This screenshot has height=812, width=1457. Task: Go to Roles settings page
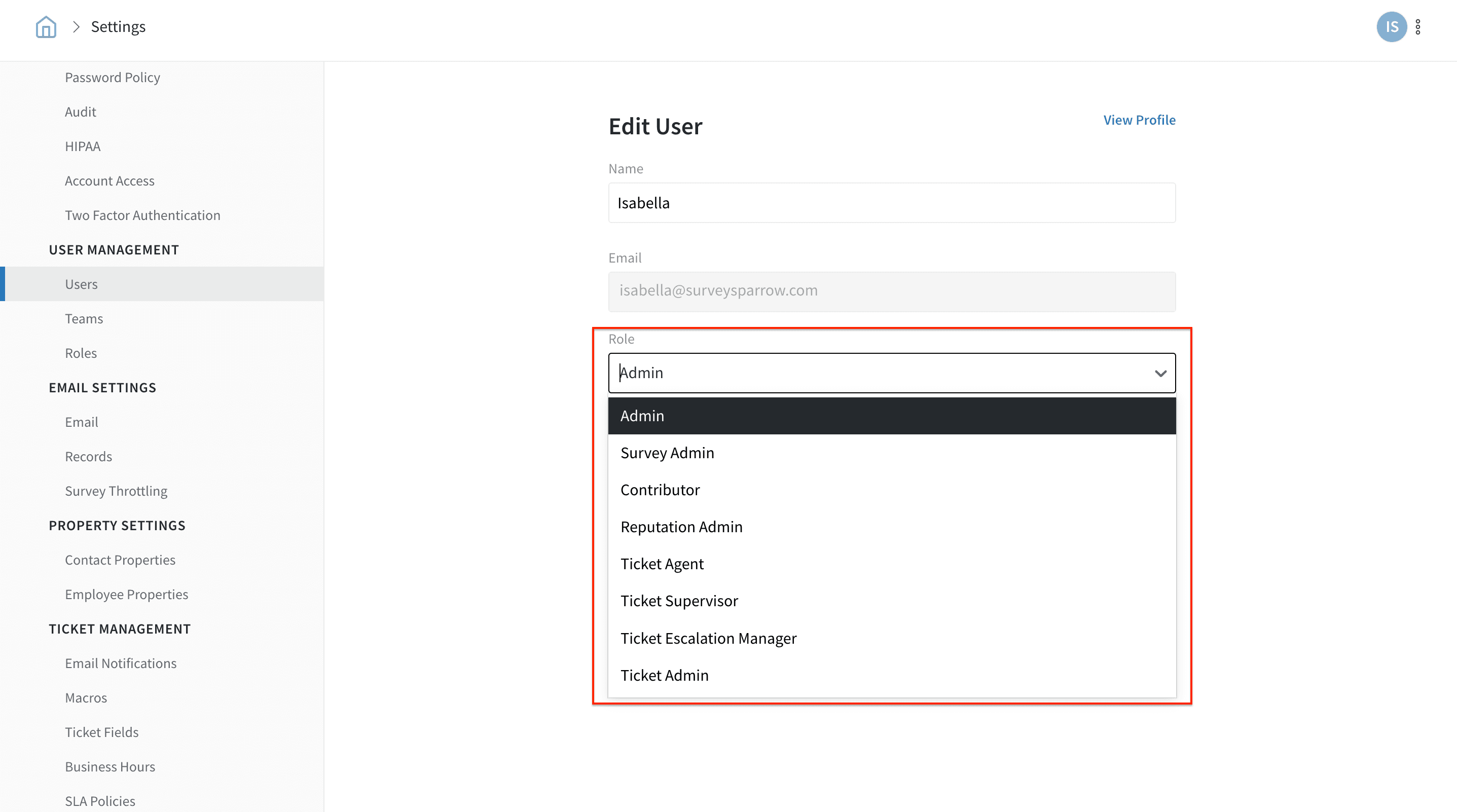(x=81, y=353)
